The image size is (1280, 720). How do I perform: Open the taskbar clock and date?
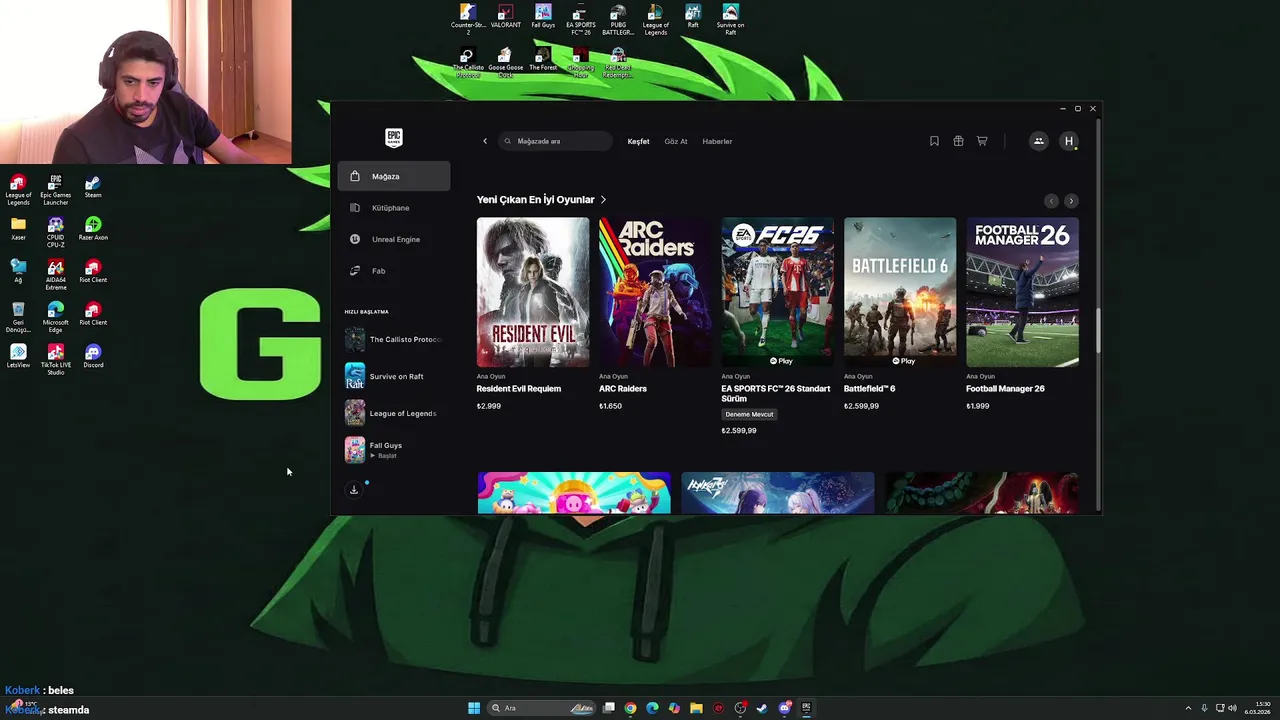pyautogui.click(x=1258, y=708)
